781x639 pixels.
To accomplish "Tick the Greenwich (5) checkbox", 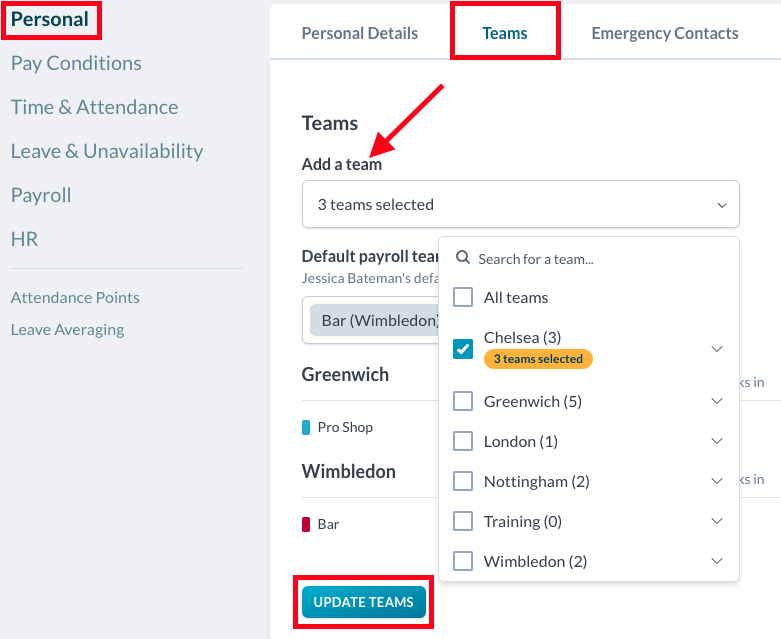I will point(463,401).
